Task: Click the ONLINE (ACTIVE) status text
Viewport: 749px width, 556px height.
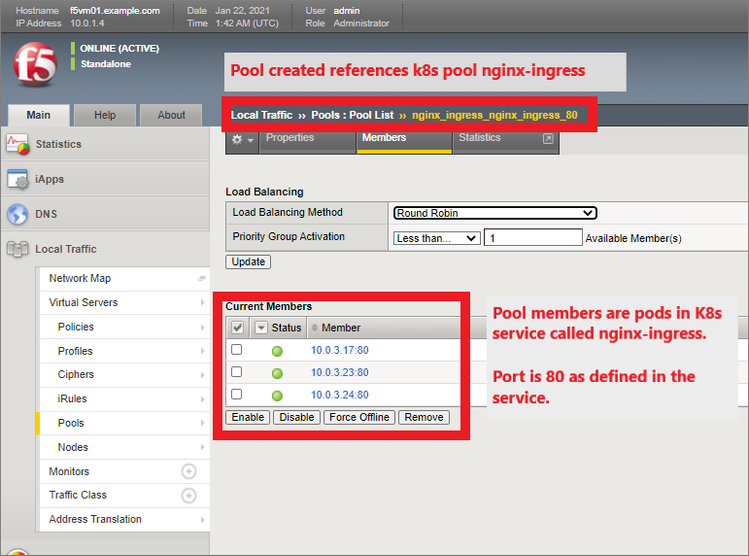Action: 119,48
